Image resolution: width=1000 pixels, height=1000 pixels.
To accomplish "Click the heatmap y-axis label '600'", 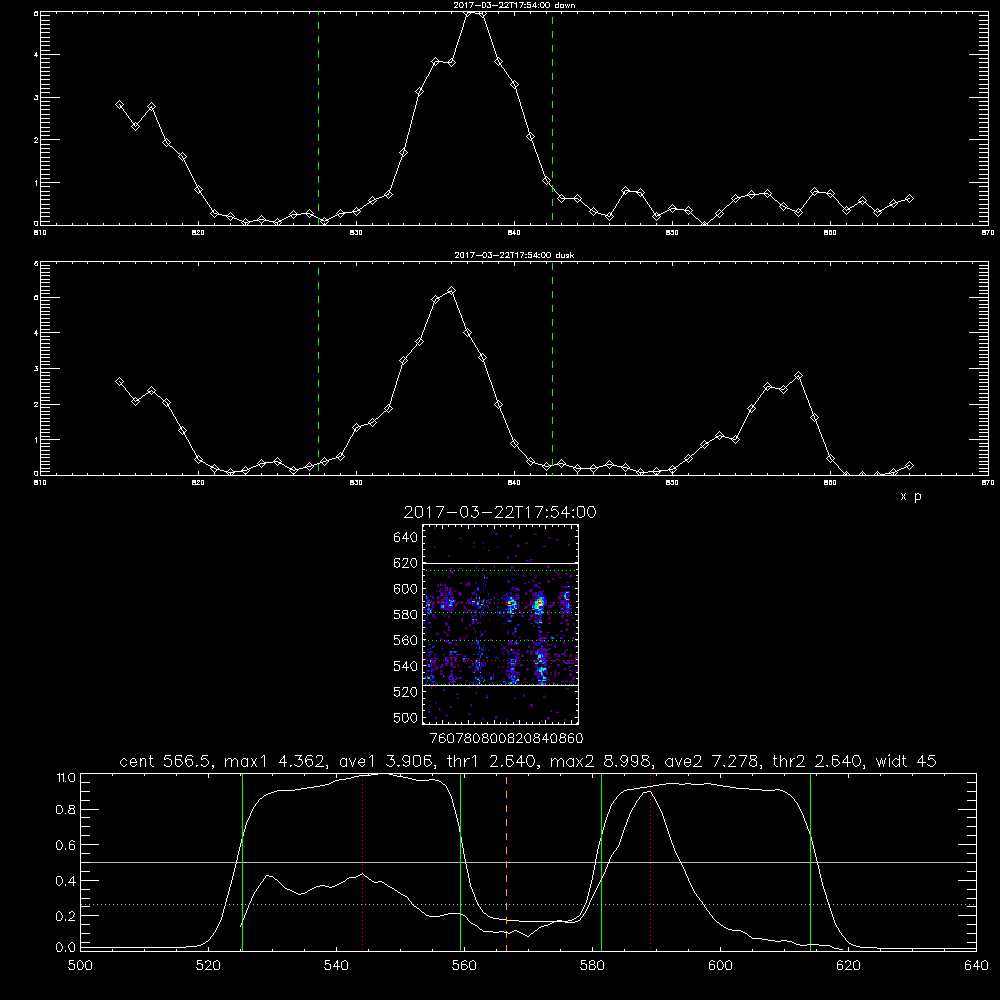I will (406, 589).
